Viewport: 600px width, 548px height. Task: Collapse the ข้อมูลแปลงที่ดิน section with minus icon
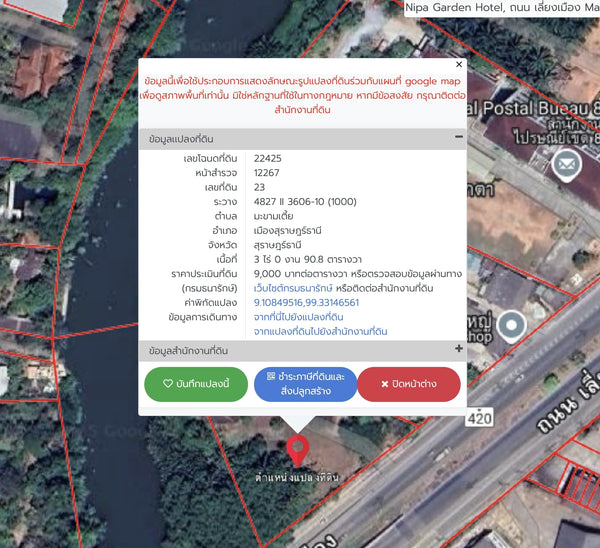click(459, 137)
